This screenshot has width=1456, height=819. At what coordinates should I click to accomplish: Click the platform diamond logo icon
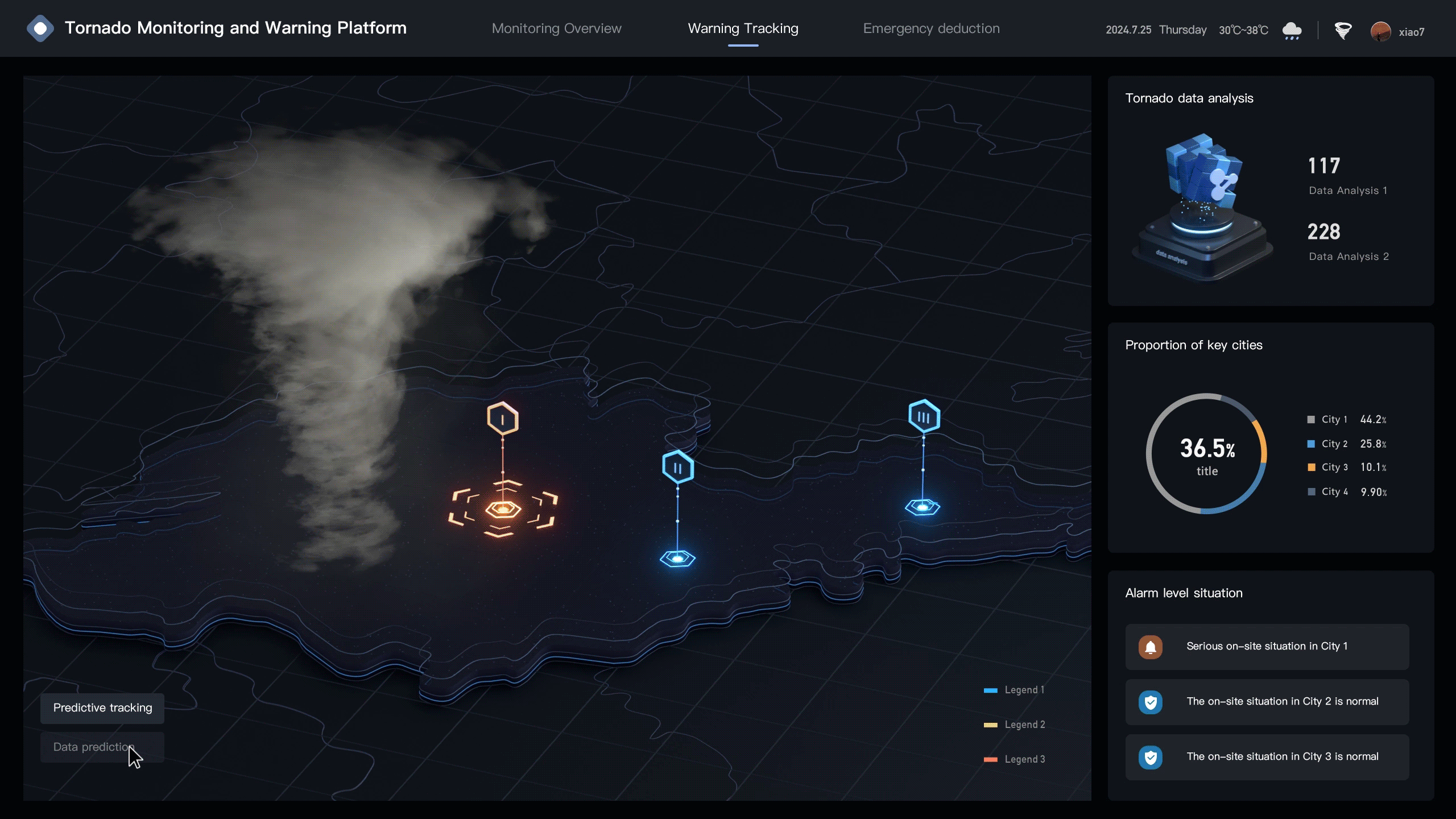click(40, 28)
